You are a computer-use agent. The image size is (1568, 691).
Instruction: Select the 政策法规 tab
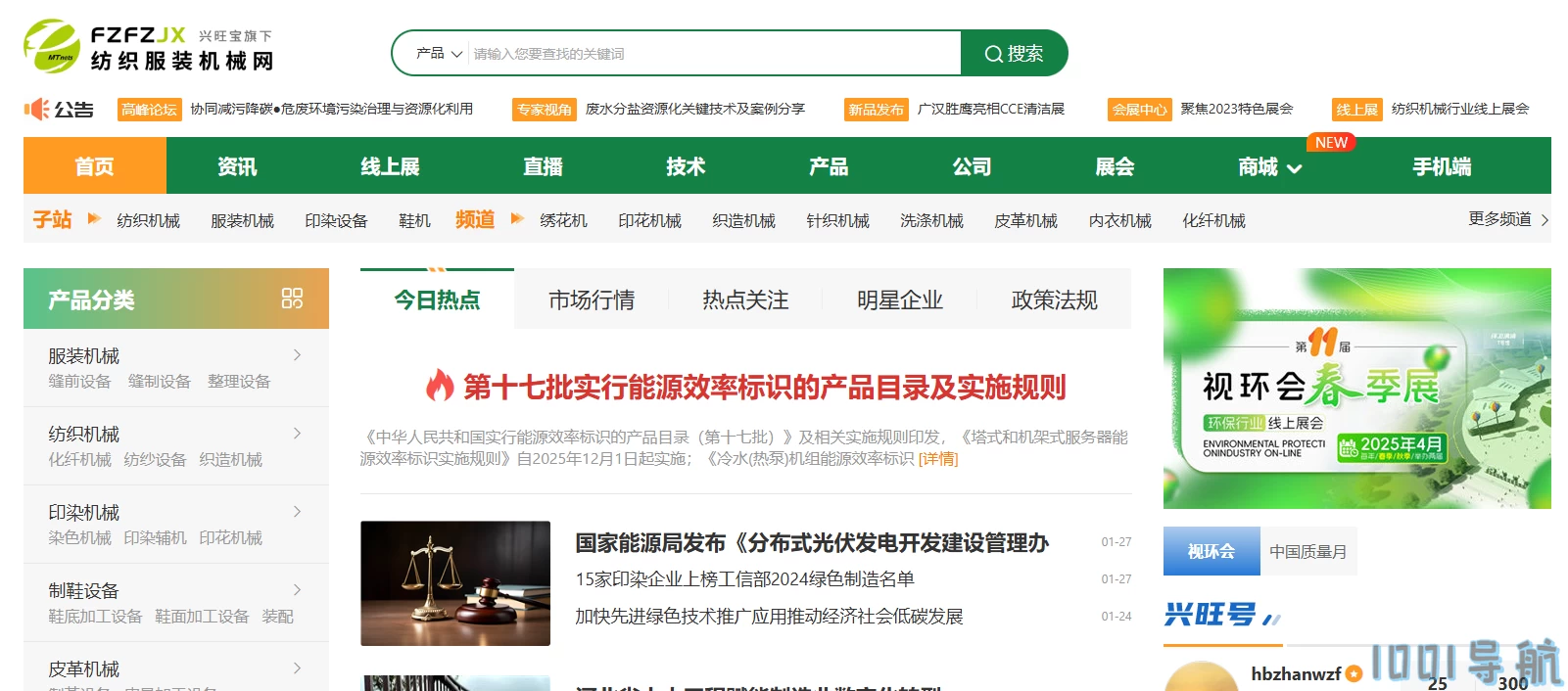1054,299
